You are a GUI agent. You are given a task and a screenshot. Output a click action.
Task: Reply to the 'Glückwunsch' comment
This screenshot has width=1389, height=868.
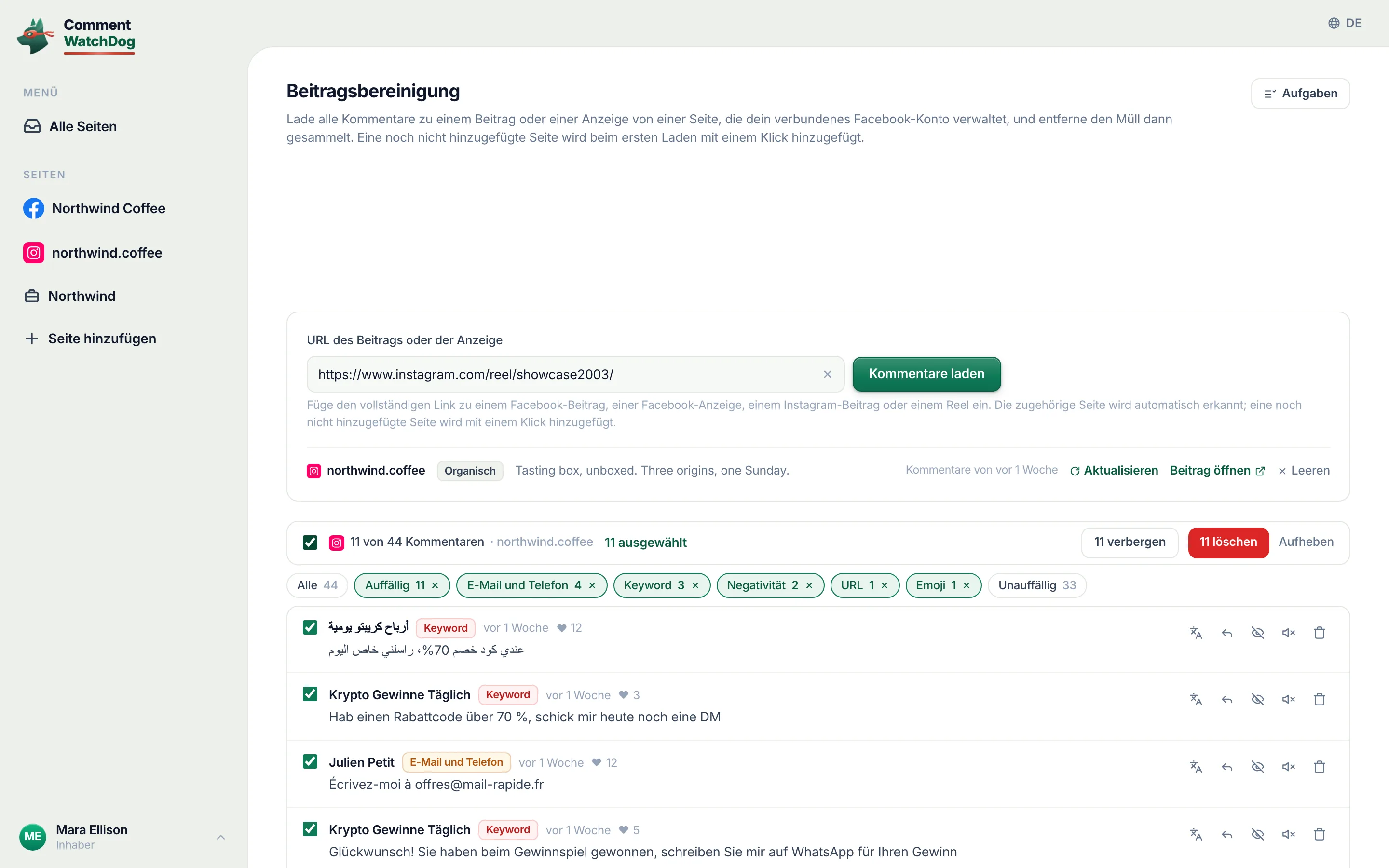point(1227,834)
